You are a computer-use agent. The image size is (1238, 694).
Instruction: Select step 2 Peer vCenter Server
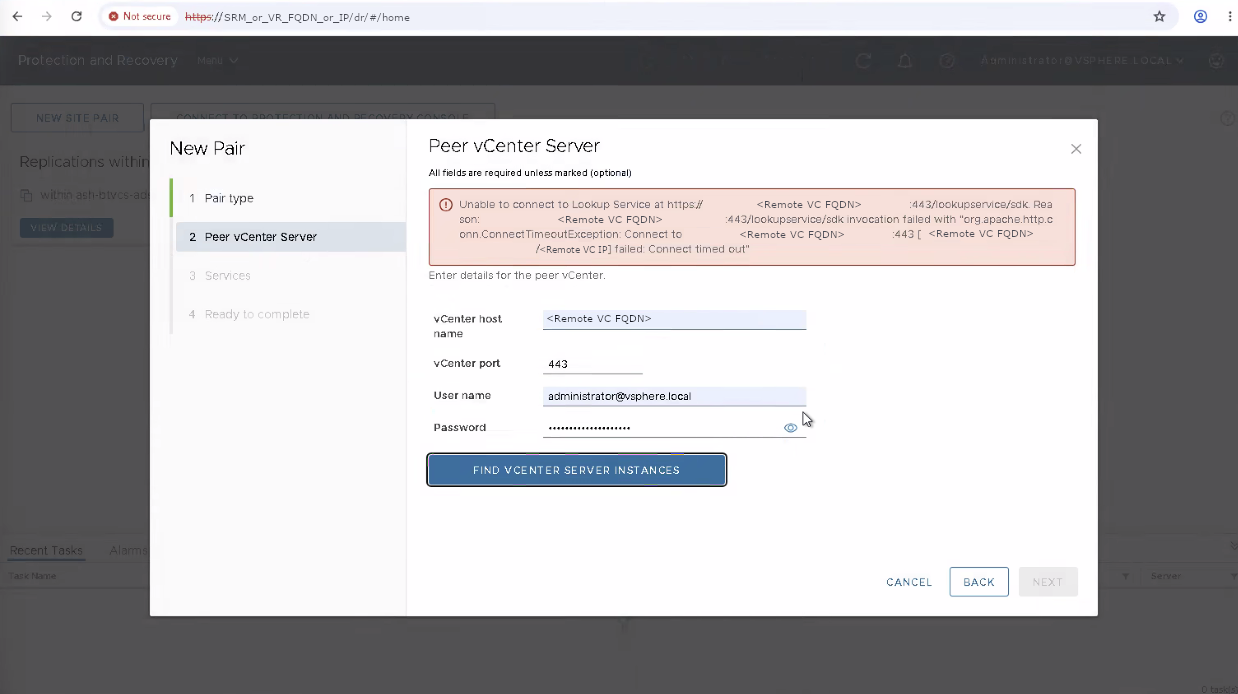click(x=291, y=237)
